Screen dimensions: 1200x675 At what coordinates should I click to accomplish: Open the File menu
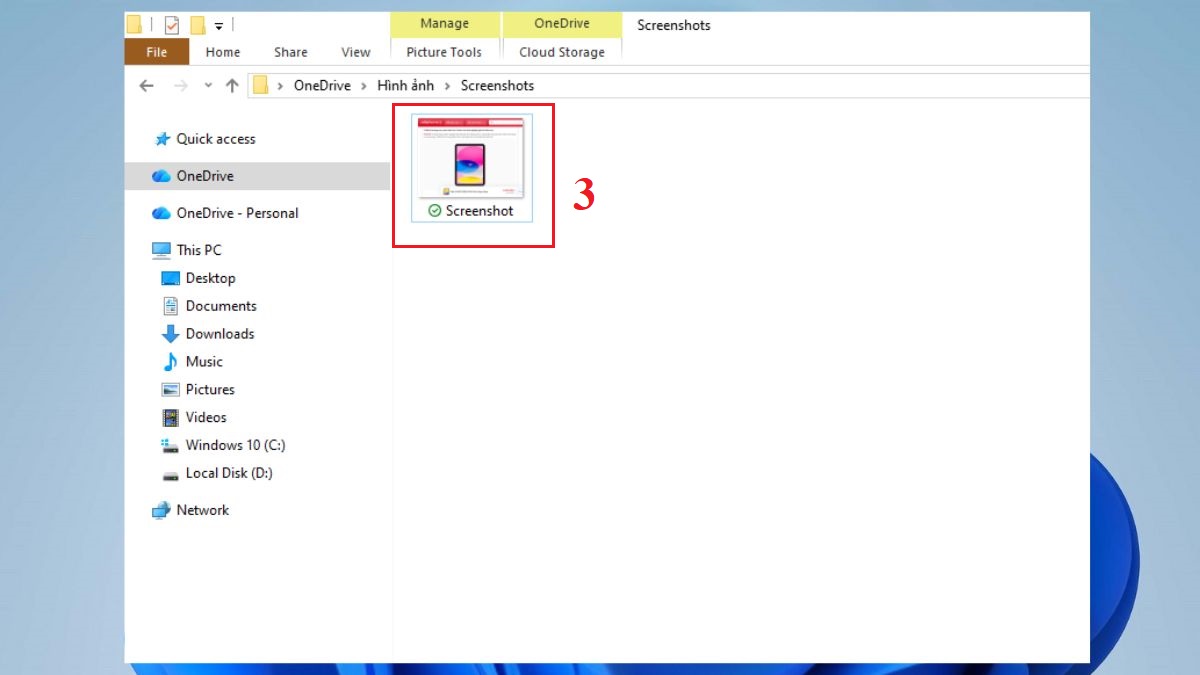[x=157, y=52]
